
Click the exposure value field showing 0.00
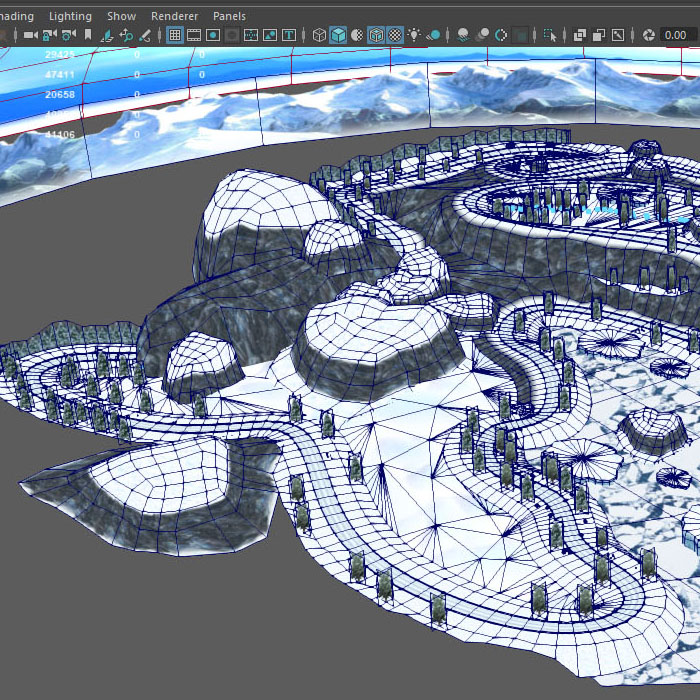676,35
